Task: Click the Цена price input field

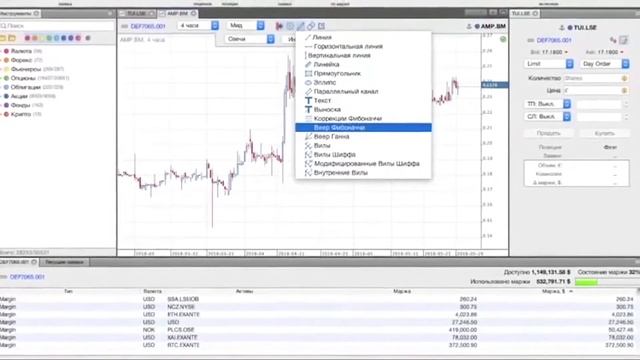Action: [x=596, y=90]
